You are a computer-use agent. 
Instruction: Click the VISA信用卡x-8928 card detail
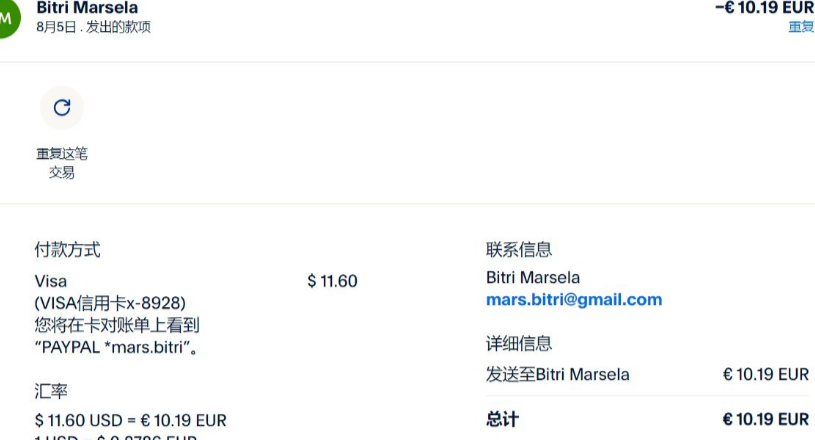pyautogui.click(x=110, y=303)
